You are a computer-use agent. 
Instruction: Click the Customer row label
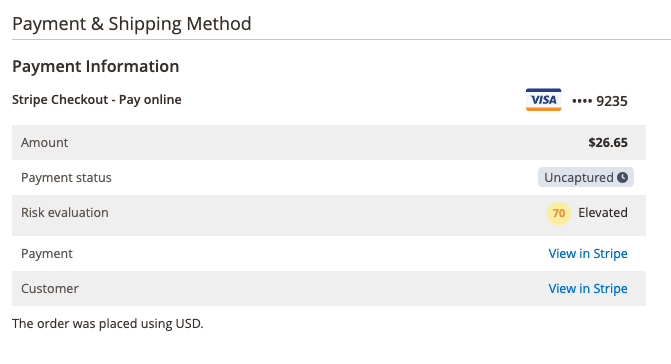(50, 289)
